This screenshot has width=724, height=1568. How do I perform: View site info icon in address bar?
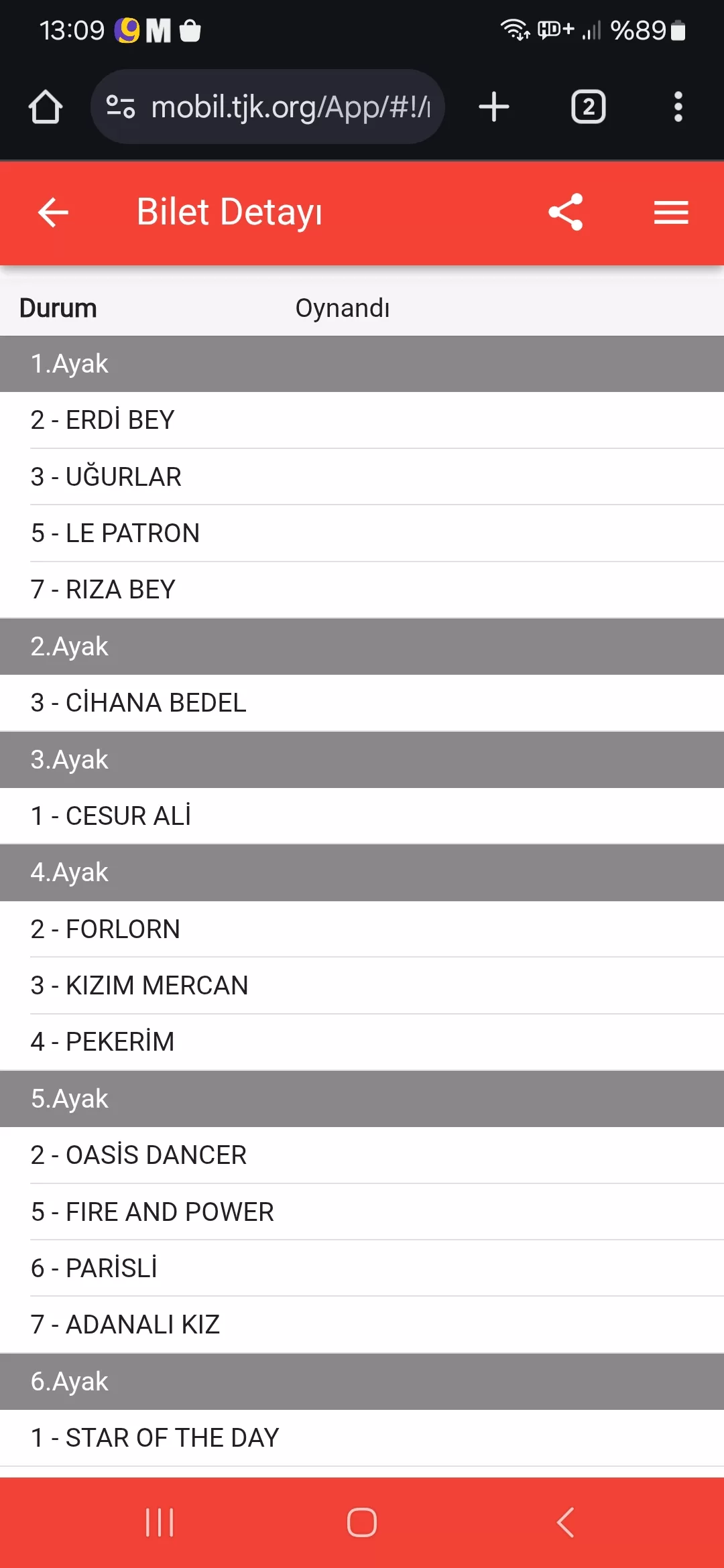(x=121, y=107)
